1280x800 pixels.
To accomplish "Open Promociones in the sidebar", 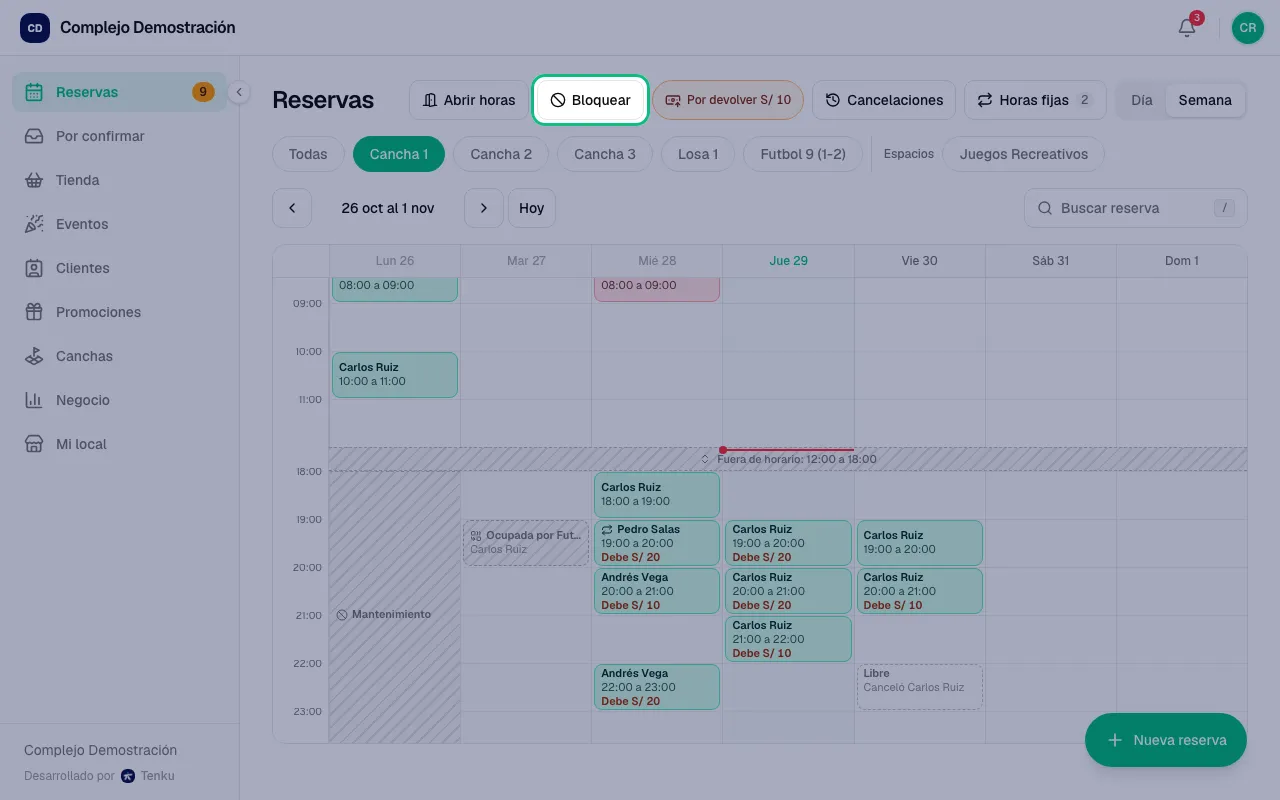I will click(119, 312).
